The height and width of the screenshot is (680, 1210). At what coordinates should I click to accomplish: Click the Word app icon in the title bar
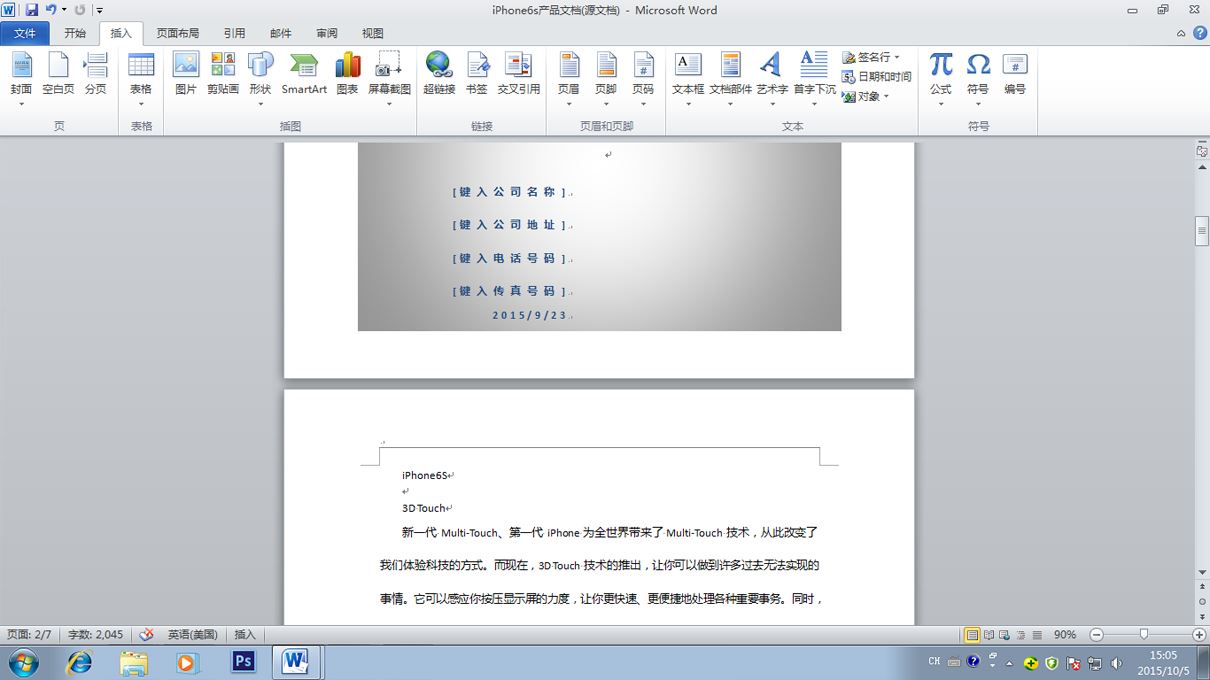coord(9,10)
